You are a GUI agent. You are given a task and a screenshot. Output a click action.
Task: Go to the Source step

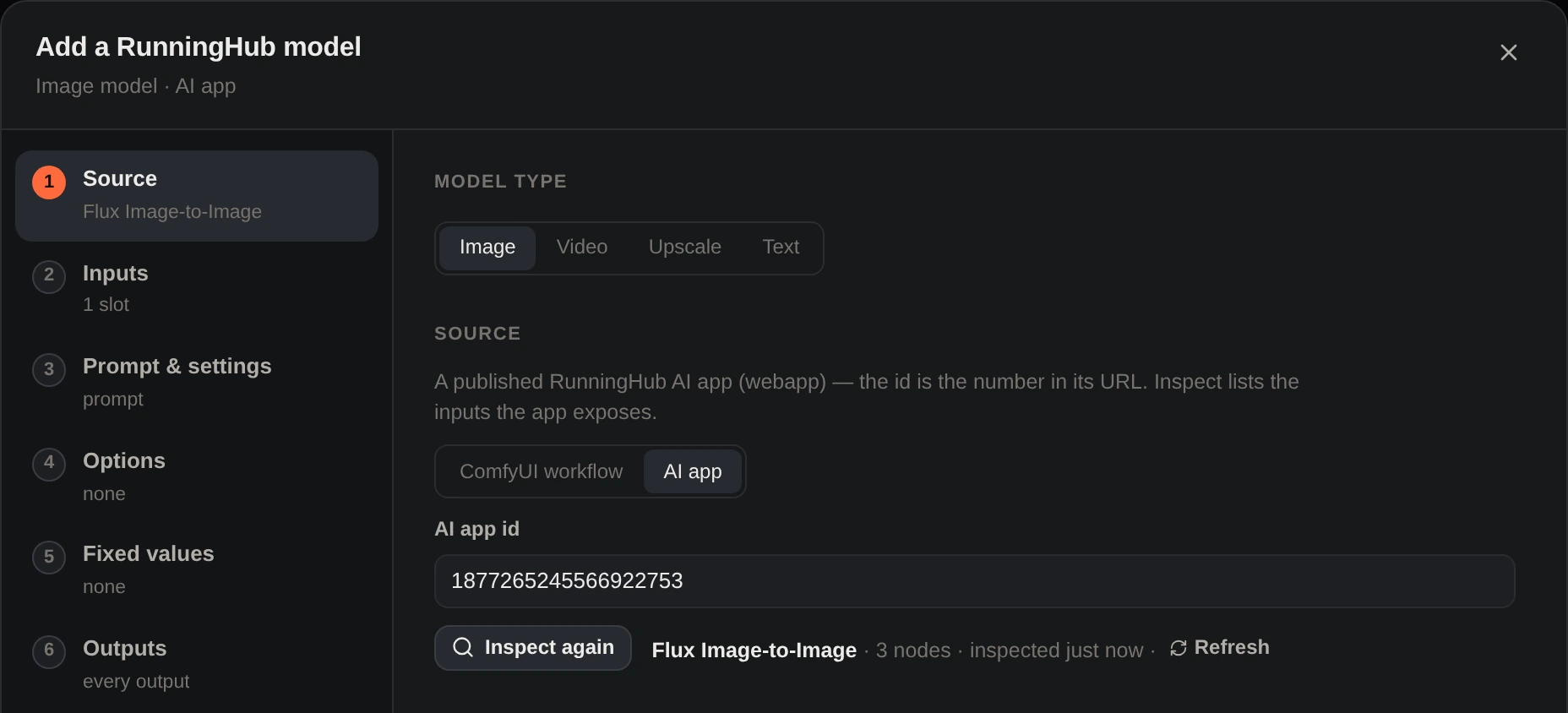[x=197, y=196]
